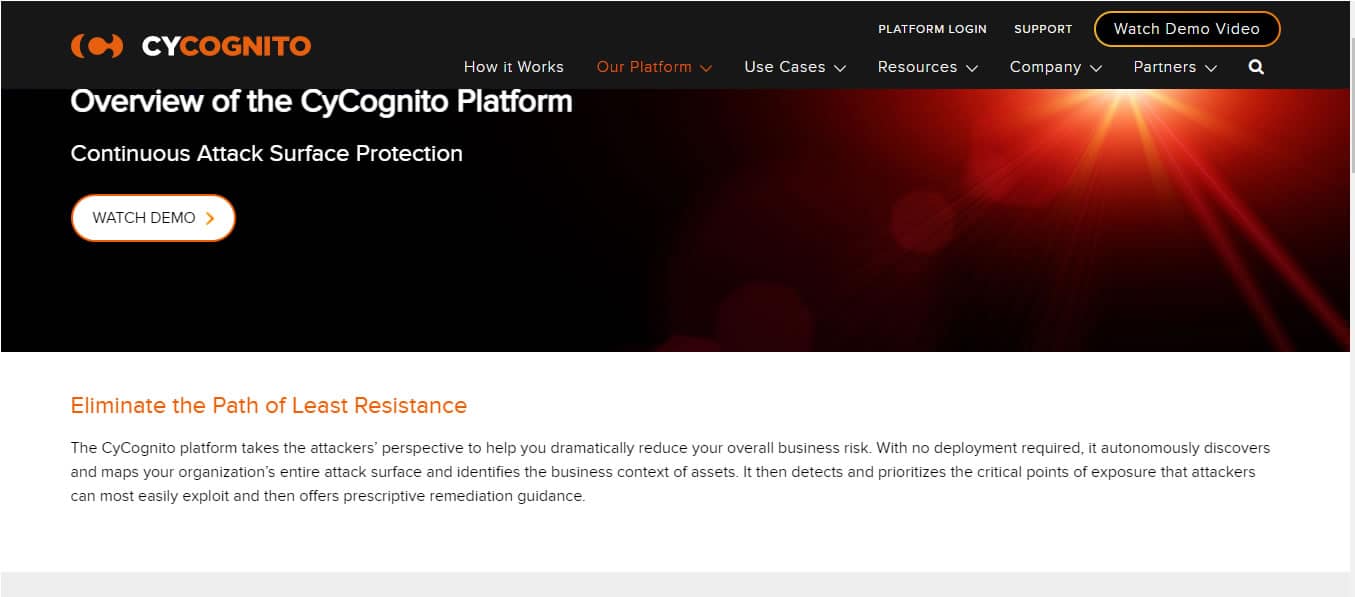Click the WATCH DEMO hero button
Image resolution: width=1355 pixels, height=597 pixels.
pos(153,218)
